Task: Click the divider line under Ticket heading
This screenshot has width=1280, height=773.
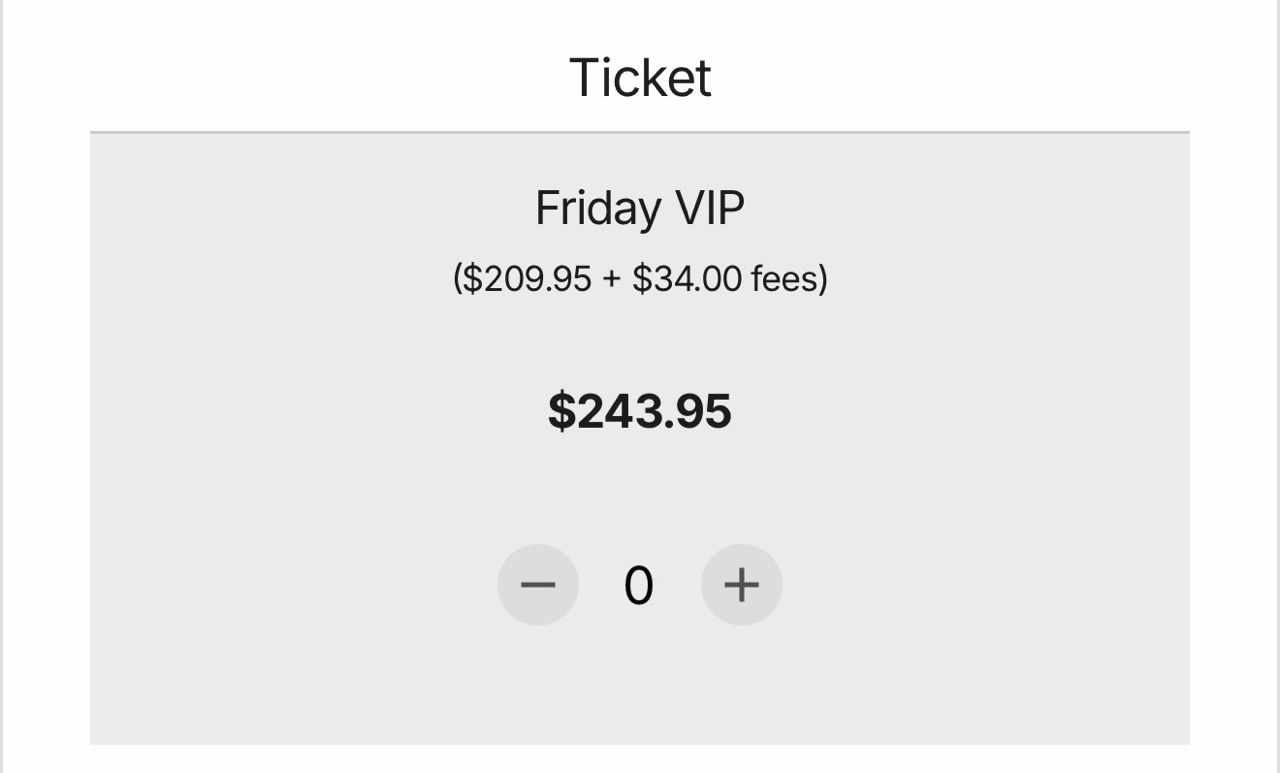Action: [x=640, y=132]
